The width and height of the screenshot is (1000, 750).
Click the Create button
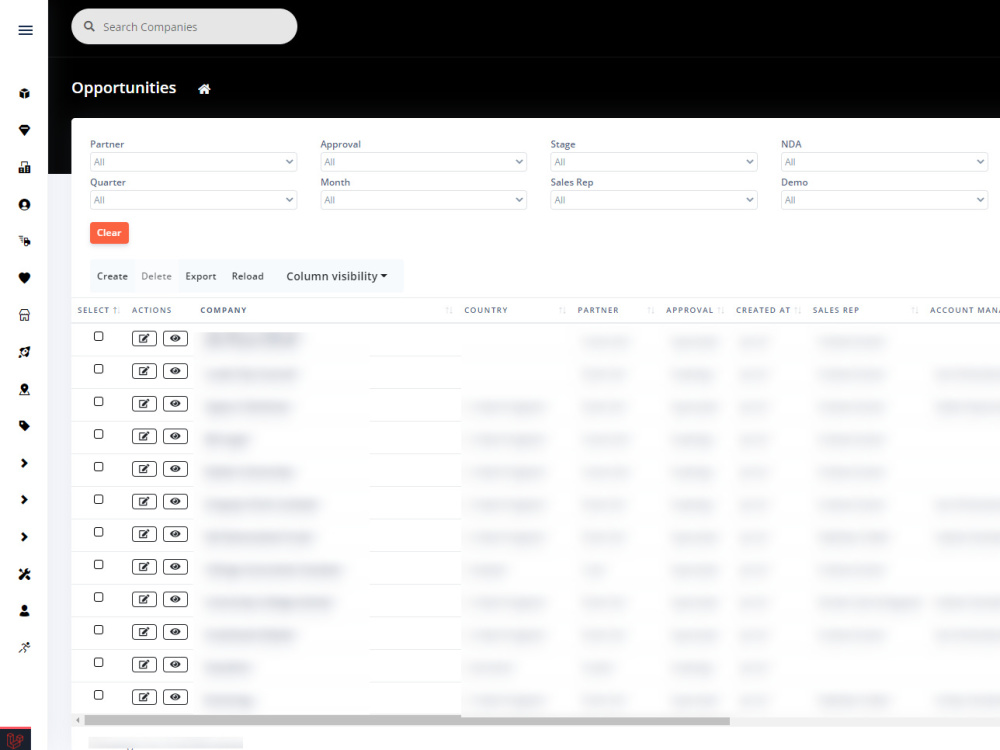point(112,276)
